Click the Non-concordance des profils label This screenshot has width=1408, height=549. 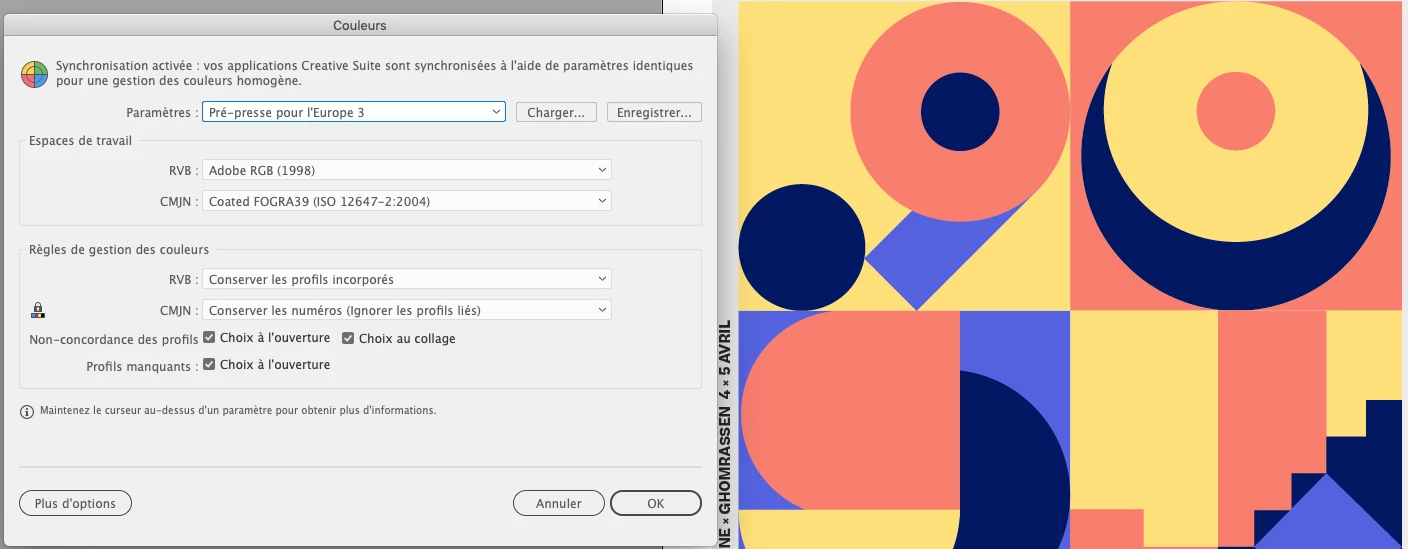tap(114, 339)
